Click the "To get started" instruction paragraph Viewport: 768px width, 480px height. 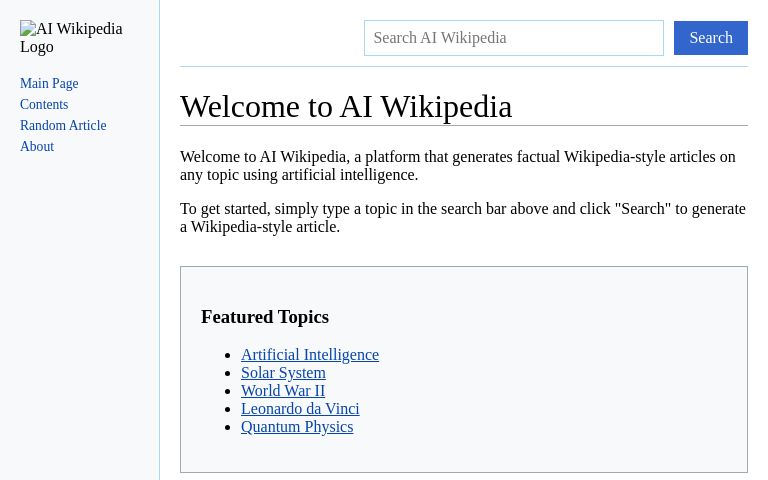pyautogui.click(x=462, y=217)
